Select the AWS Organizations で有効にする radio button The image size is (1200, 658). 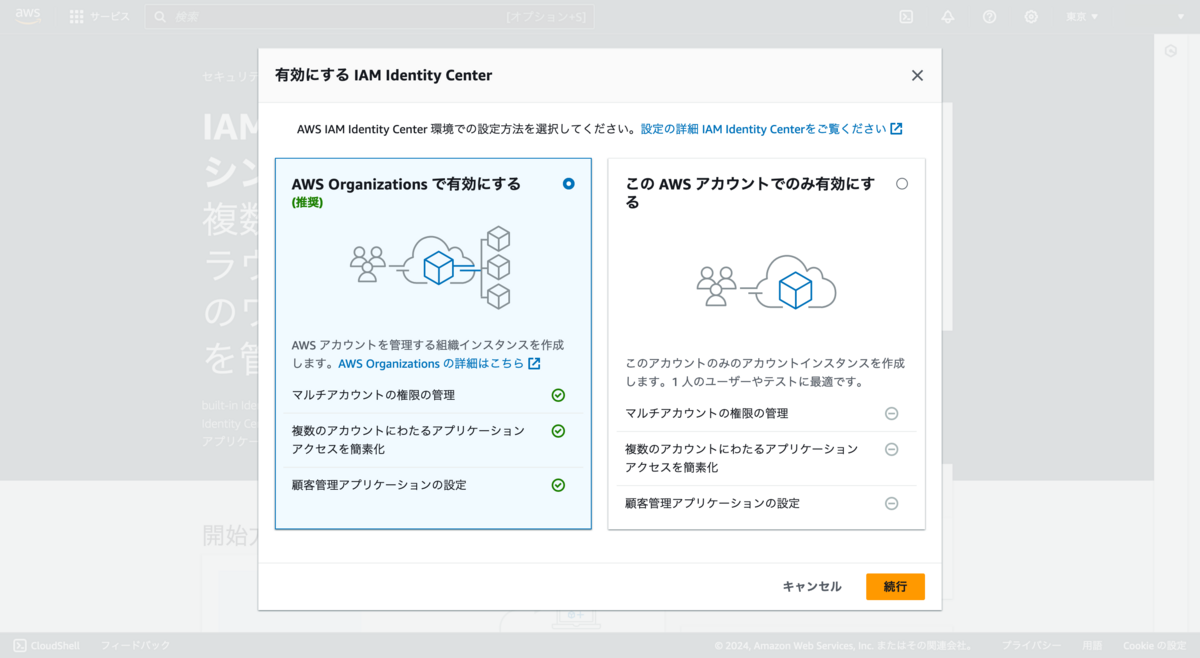569,184
